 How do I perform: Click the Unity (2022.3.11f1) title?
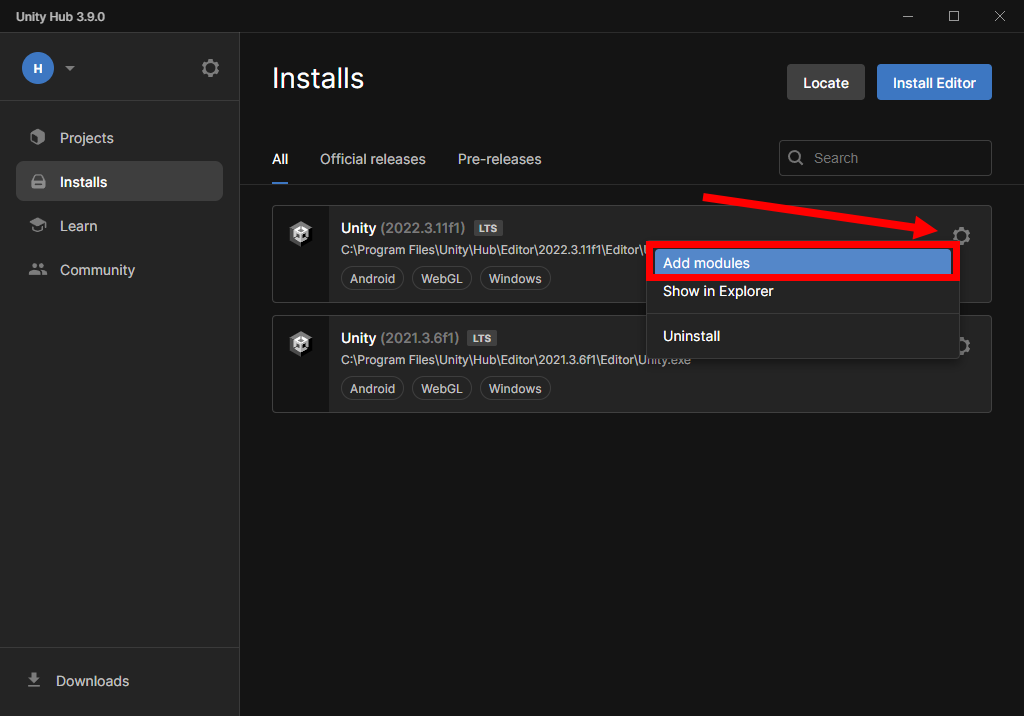click(403, 228)
